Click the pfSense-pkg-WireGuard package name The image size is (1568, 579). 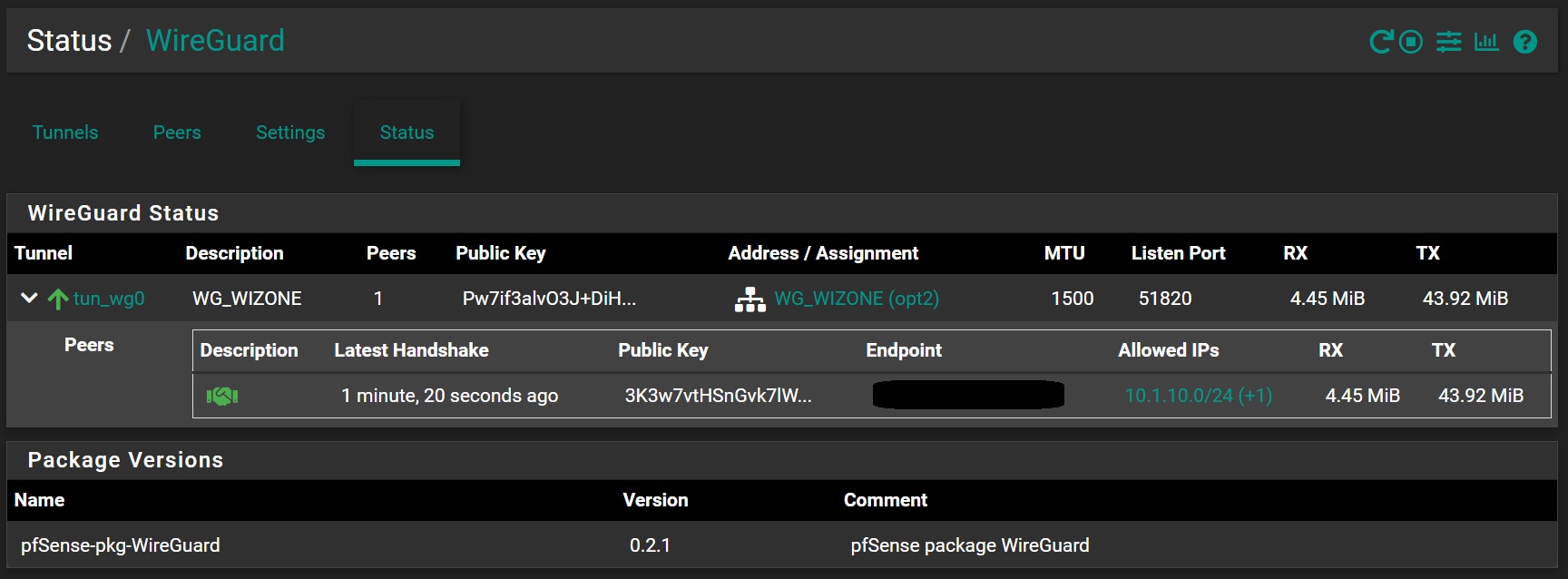[x=121, y=545]
